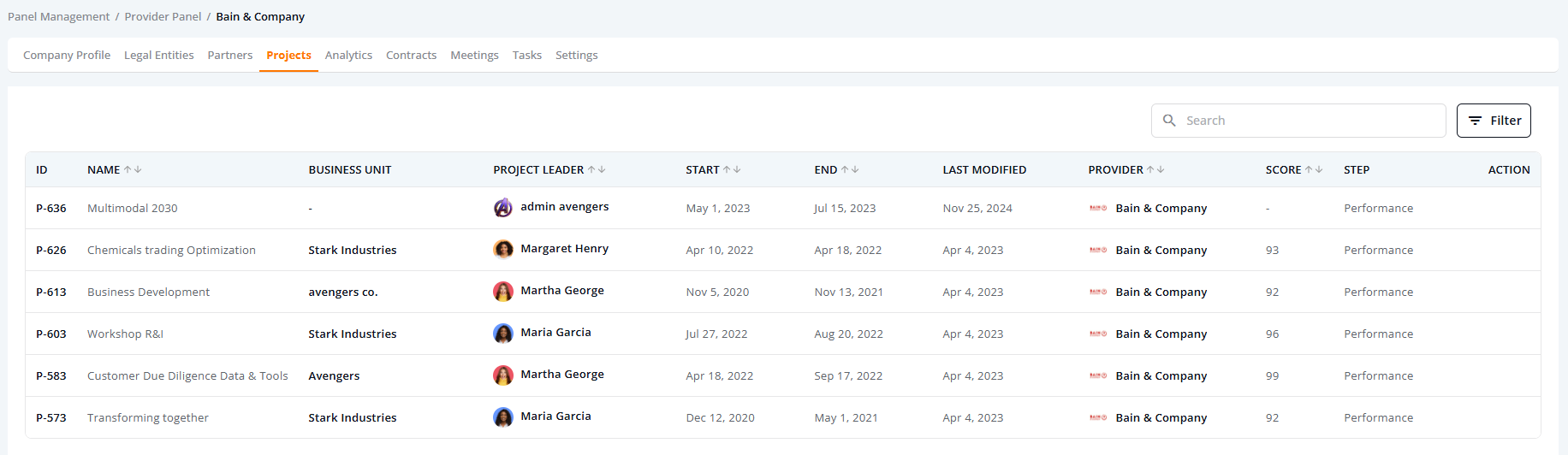Focus the Search input field
Image resolution: width=1568 pixels, height=455 pixels.
coord(1298,121)
